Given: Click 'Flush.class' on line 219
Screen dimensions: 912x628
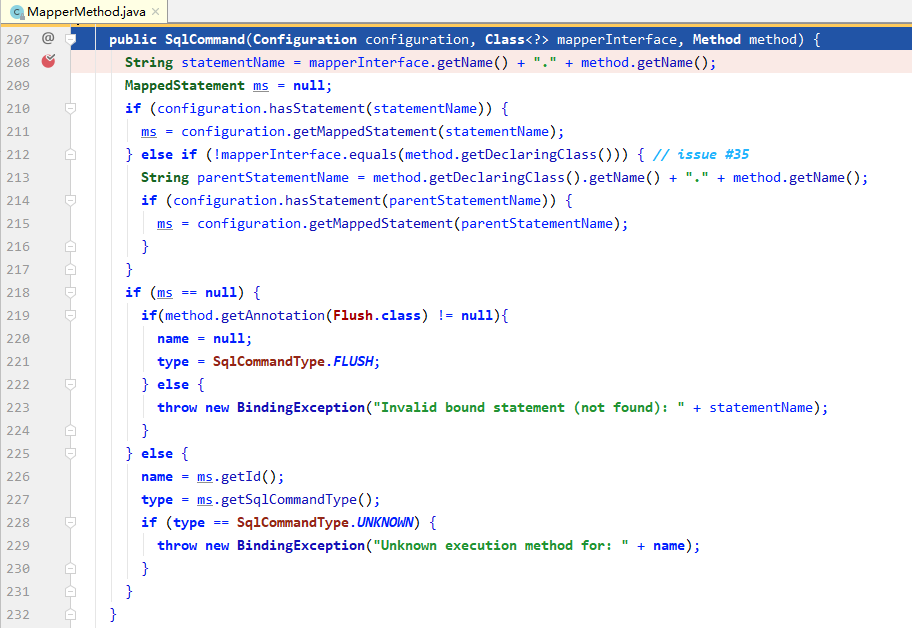Looking at the screenshot, I should [376, 315].
